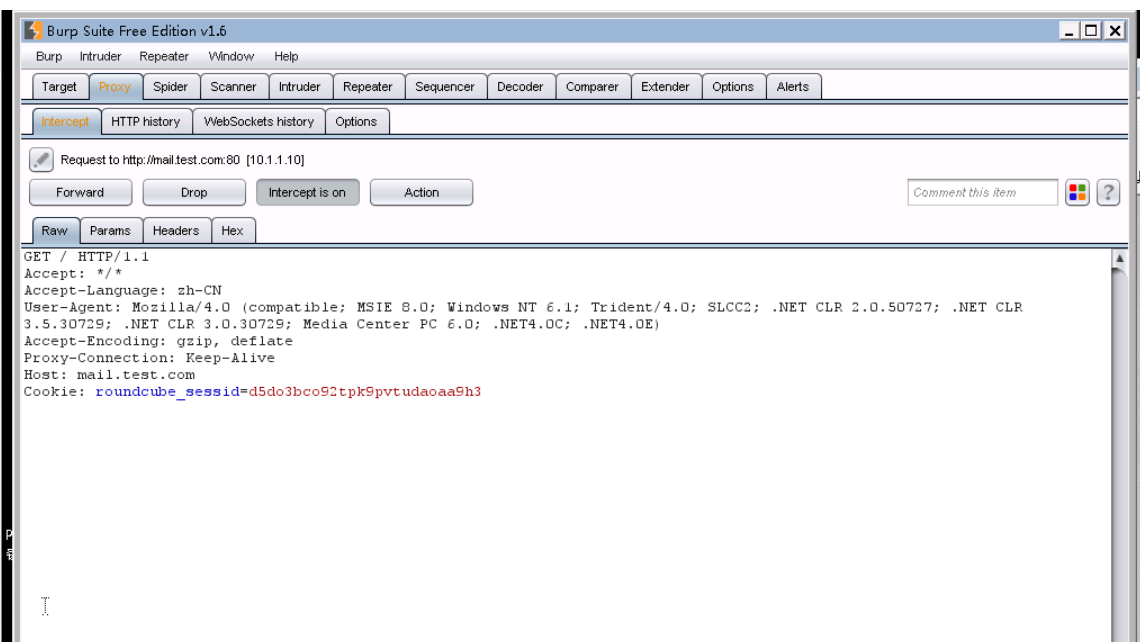The height and width of the screenshot is (642, 1140).
Task: Click the pencil edit-target icon
Action: [x=41, y=159]
